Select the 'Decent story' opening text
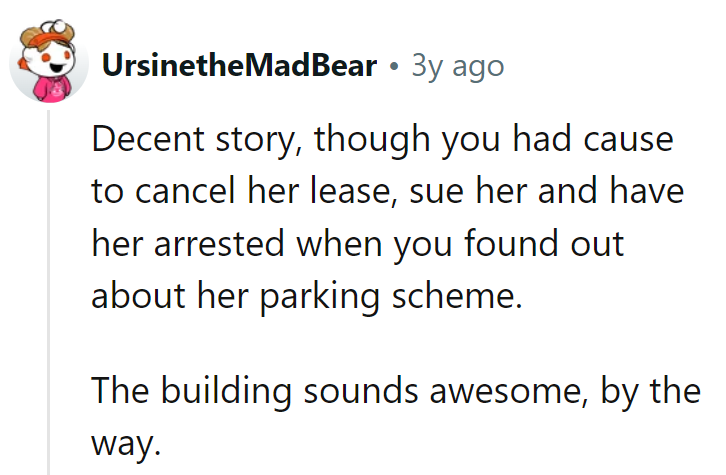 (194, 139)
